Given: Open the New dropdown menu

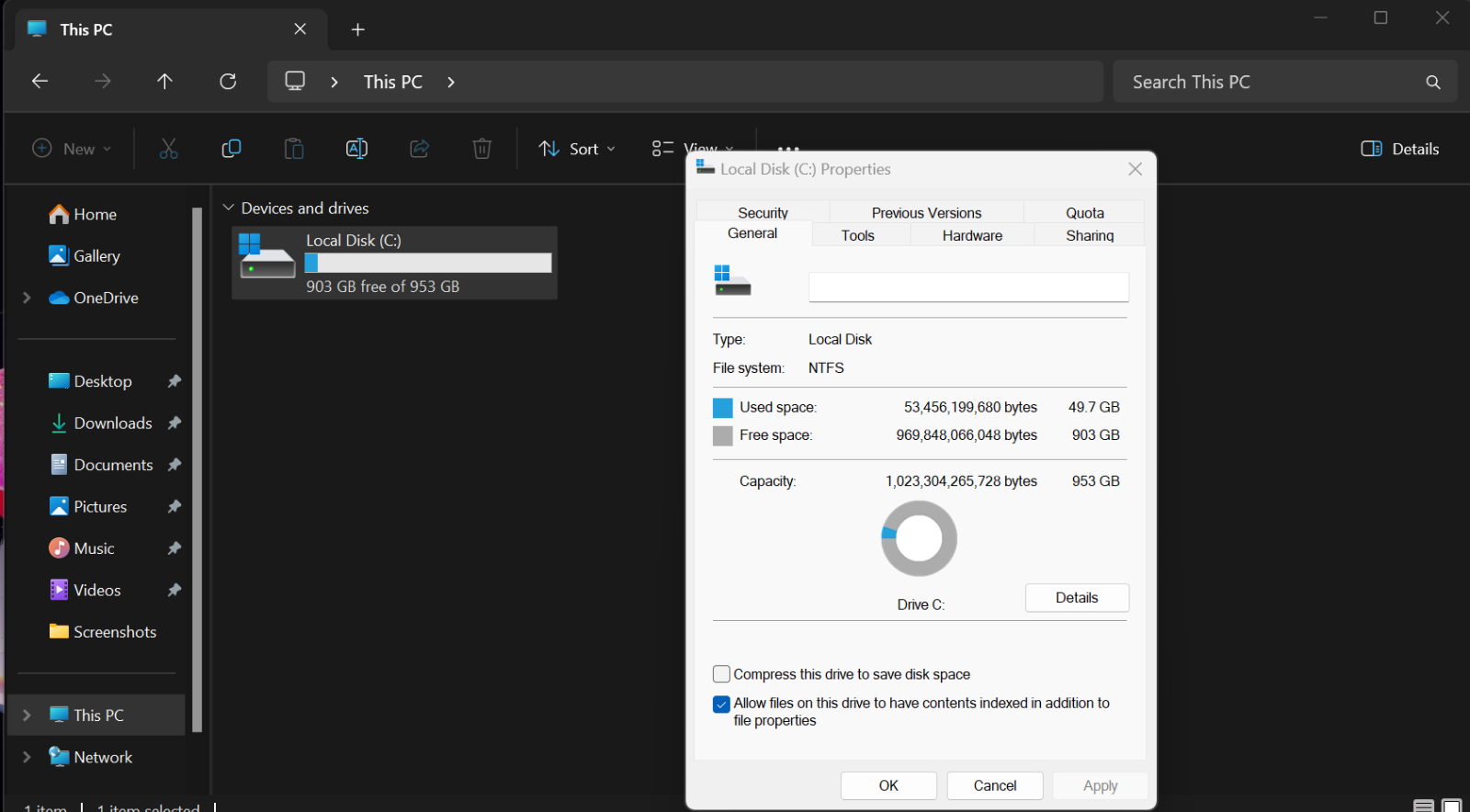Looking at the screenshot, I should [x=72, y=149].
